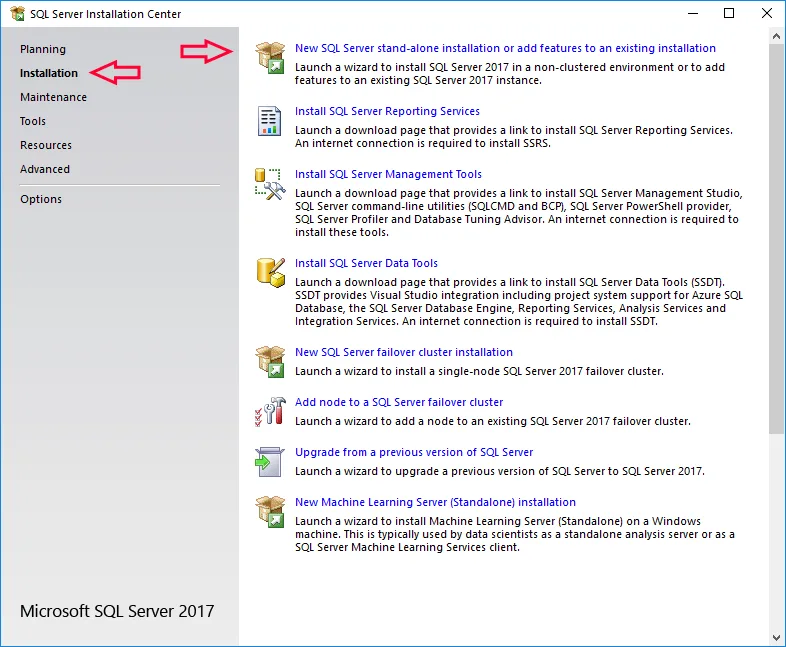Open the Advanced section
This screenshot has width=786, height=647.
click(x=45, y=169)
